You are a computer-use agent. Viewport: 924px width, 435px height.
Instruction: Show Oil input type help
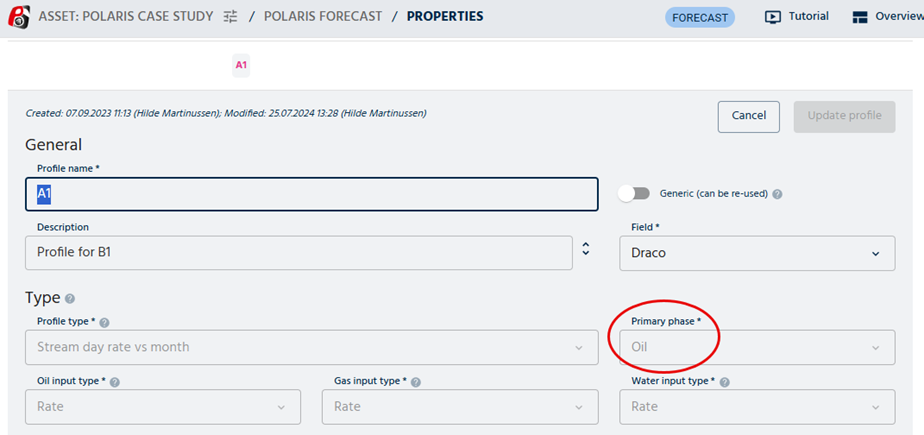tap(115, 382)
